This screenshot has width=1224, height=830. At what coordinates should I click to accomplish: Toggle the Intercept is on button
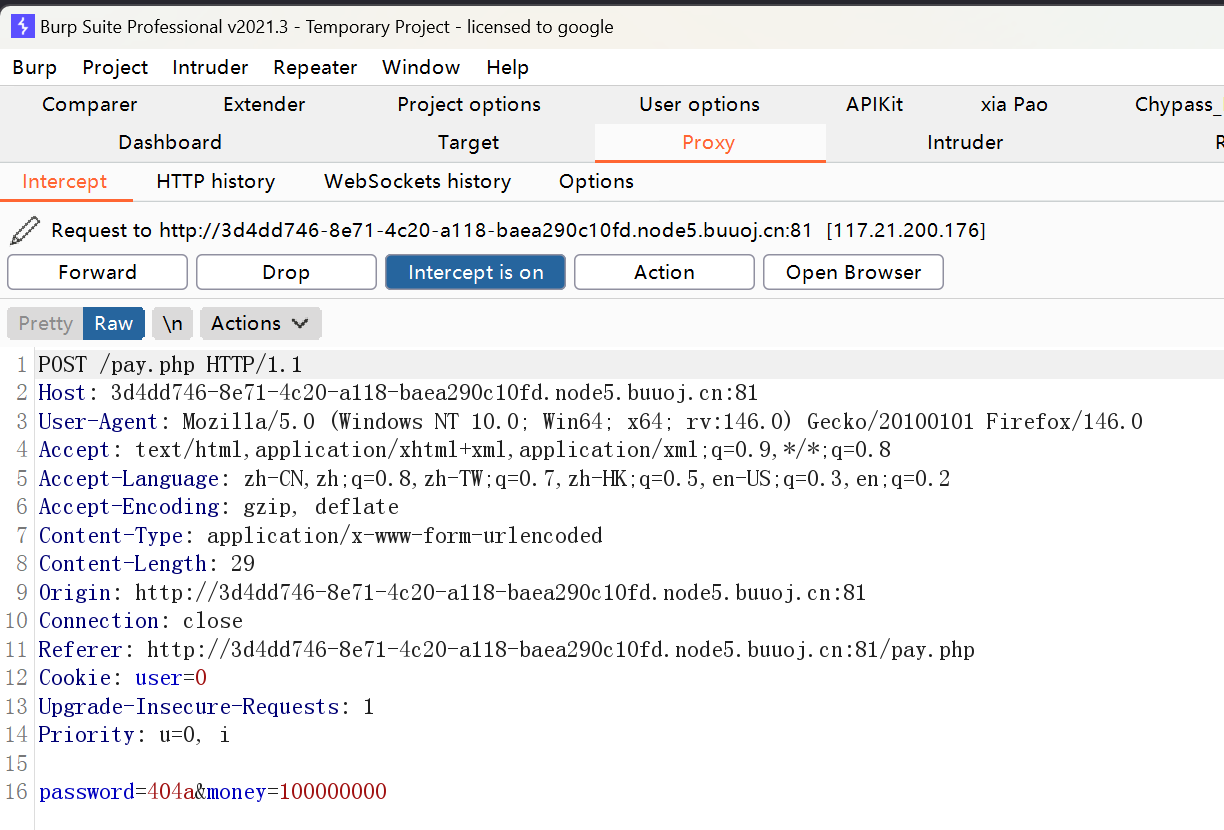coord(475,272)
